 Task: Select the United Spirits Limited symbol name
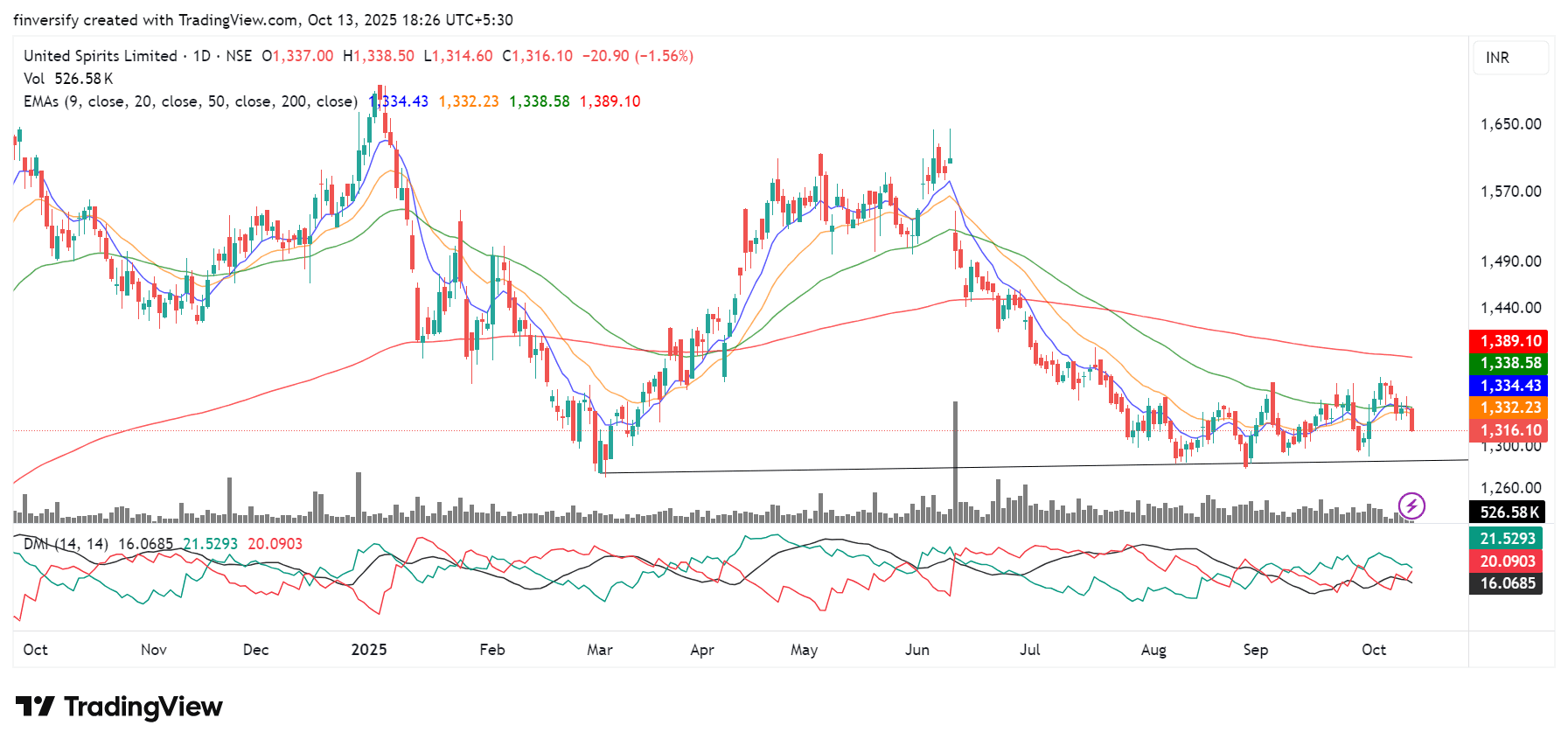(x=101, y=56)
